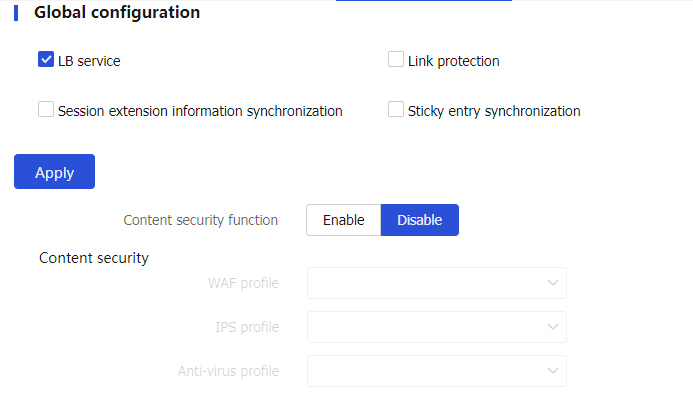The height and width of the screenshot is (394, 693).
Task: Click the Content security function label
Action: [x=201, y=220]
